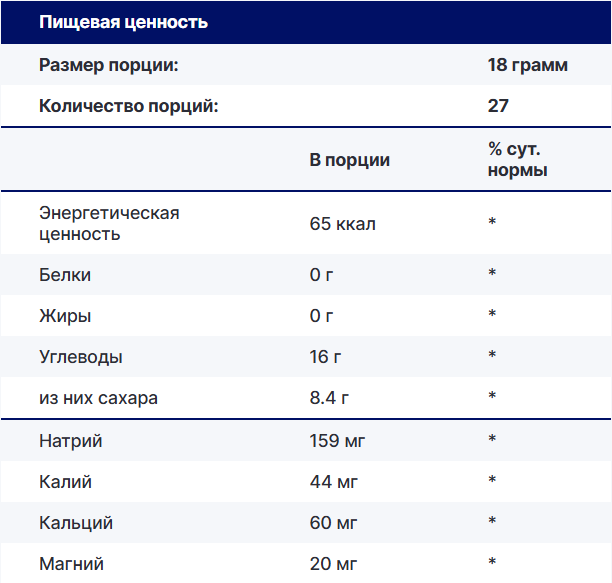612x583 pixels.
Task: Click the "% сут. нормы" column header
Action: click(x=517, y=160)
